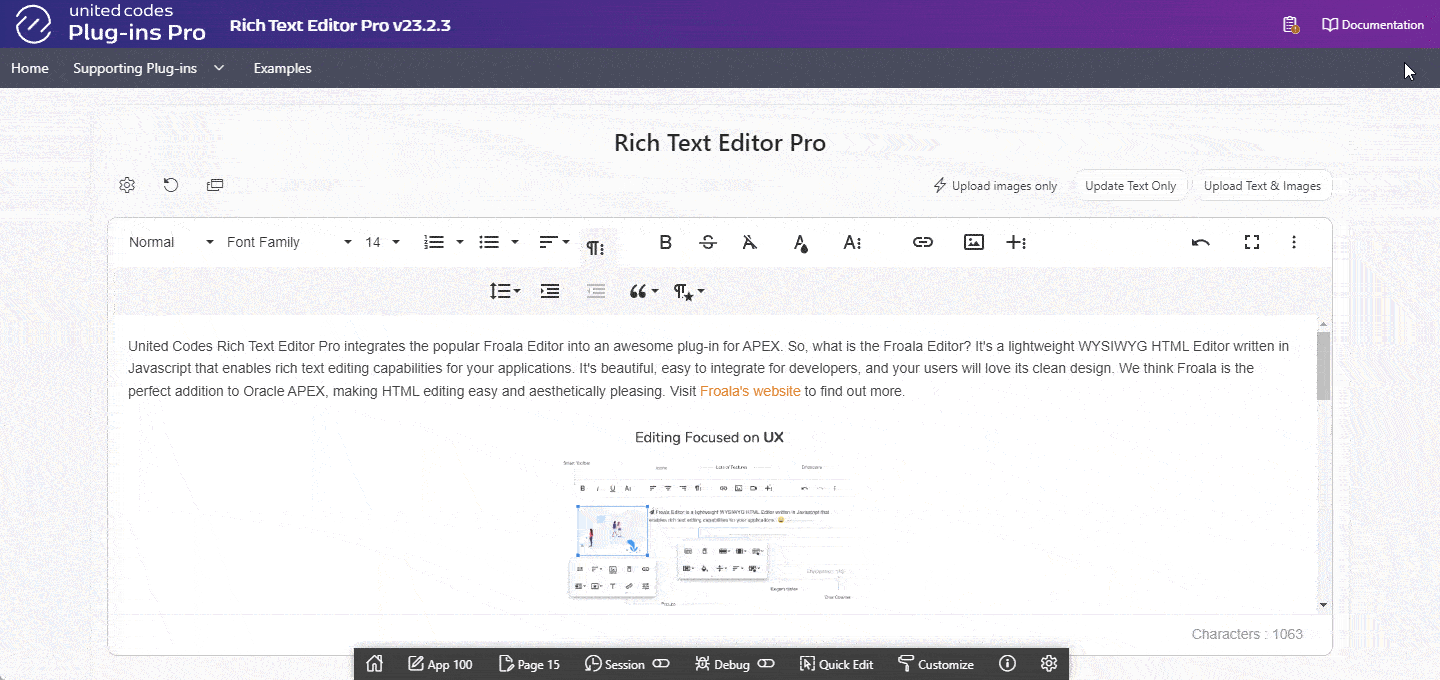Click the editor scrollbar thumb
The width and height of the screenshot is (1440, 680).
(1323, 365)
